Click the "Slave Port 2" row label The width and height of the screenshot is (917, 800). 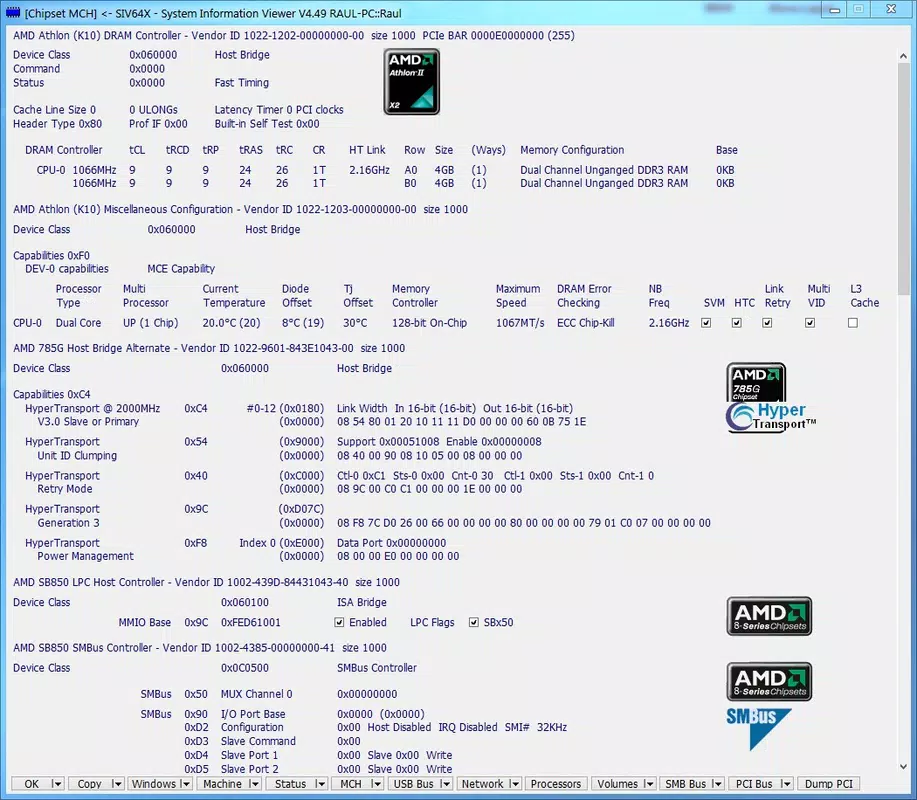point(250,769)
